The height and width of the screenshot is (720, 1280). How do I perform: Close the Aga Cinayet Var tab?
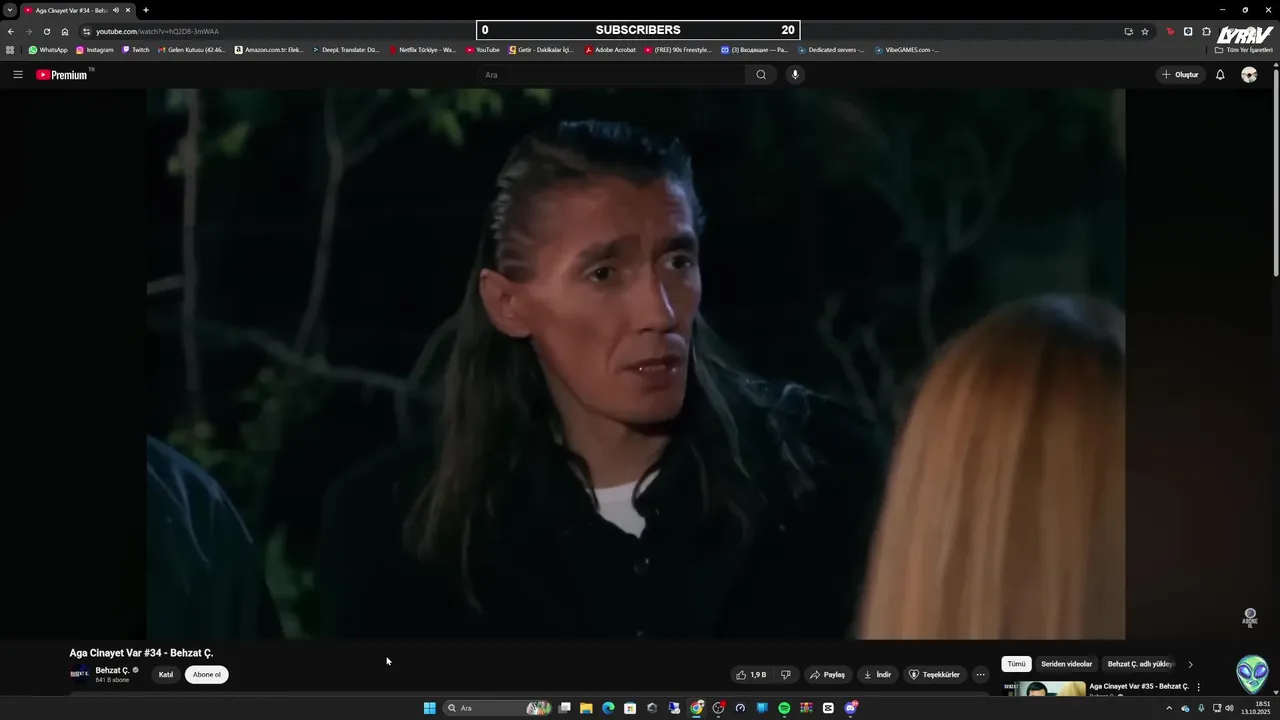(128, 10)
